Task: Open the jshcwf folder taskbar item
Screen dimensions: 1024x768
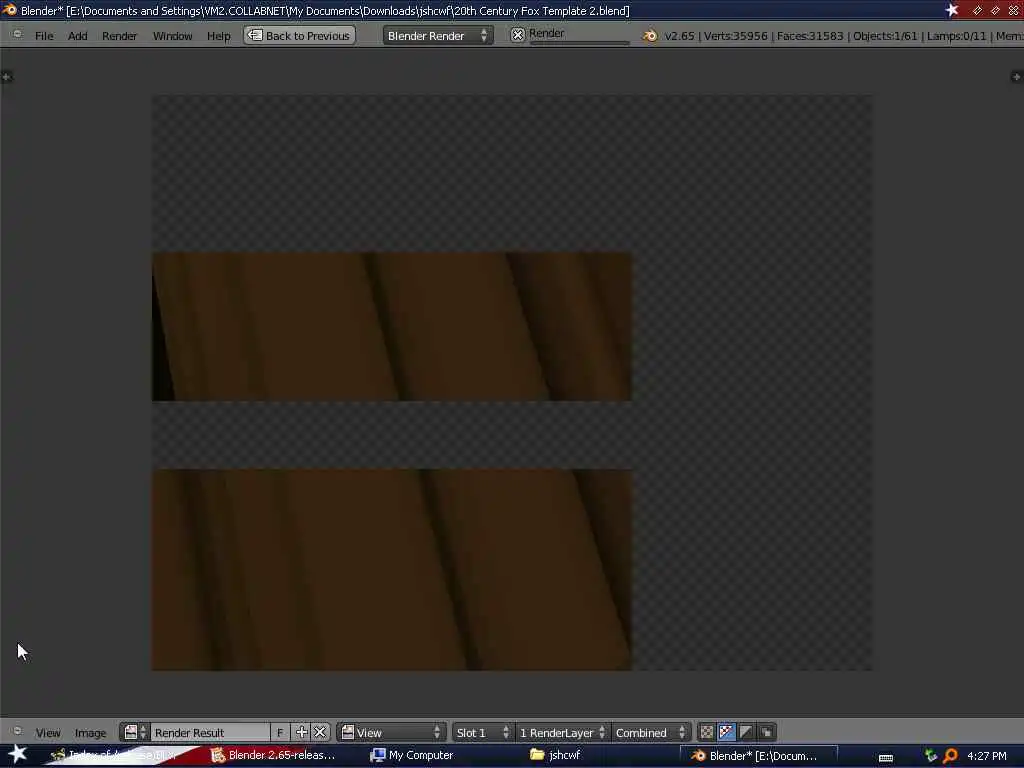Action: (x=556, y=755)
